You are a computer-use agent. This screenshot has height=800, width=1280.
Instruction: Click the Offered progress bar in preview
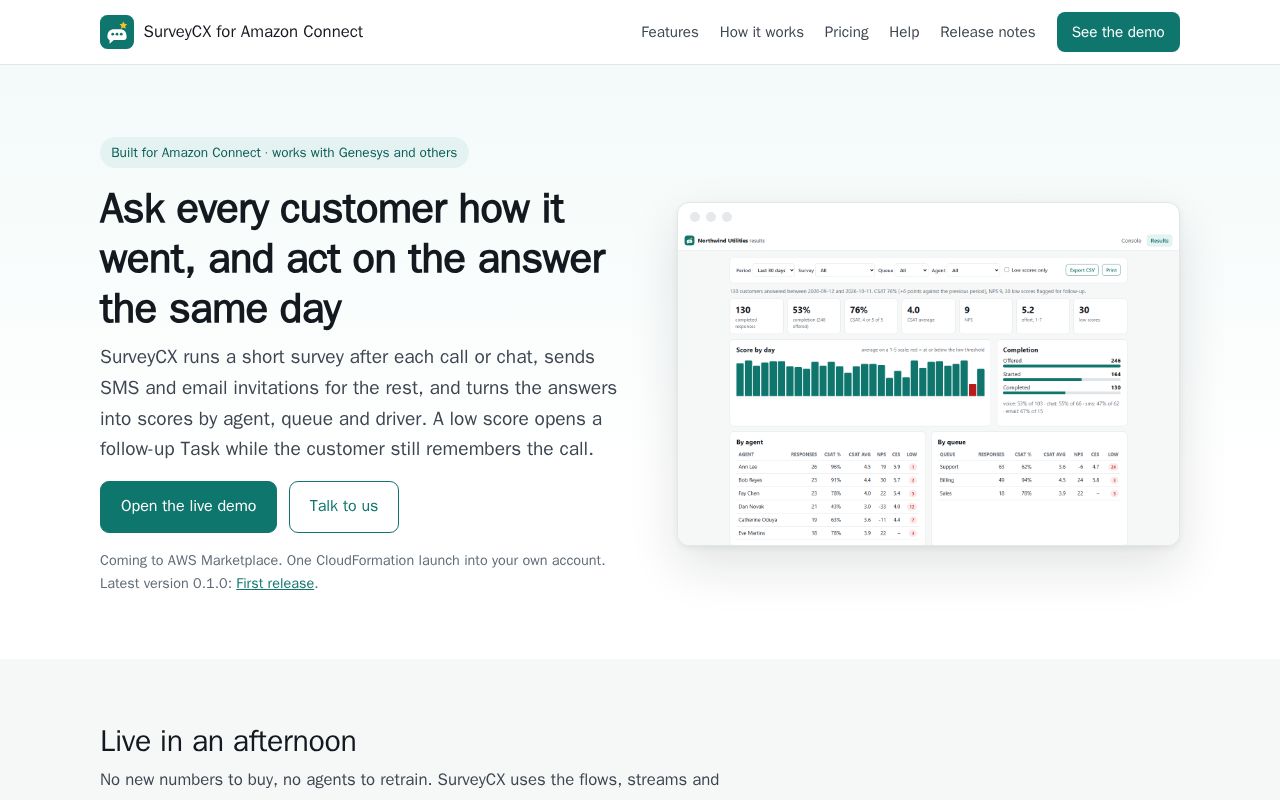[1062, 366]
